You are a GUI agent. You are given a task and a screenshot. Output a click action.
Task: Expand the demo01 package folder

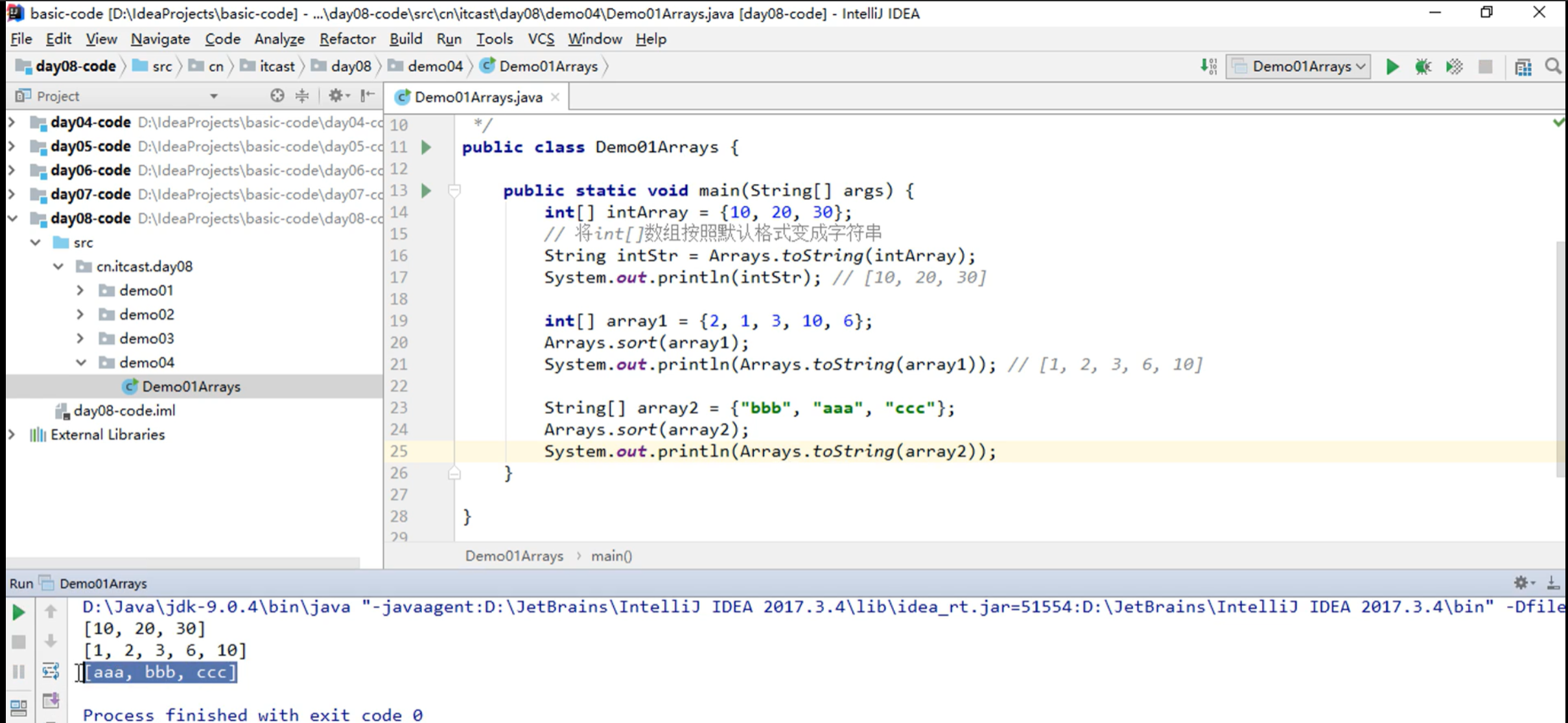(80, 290)
